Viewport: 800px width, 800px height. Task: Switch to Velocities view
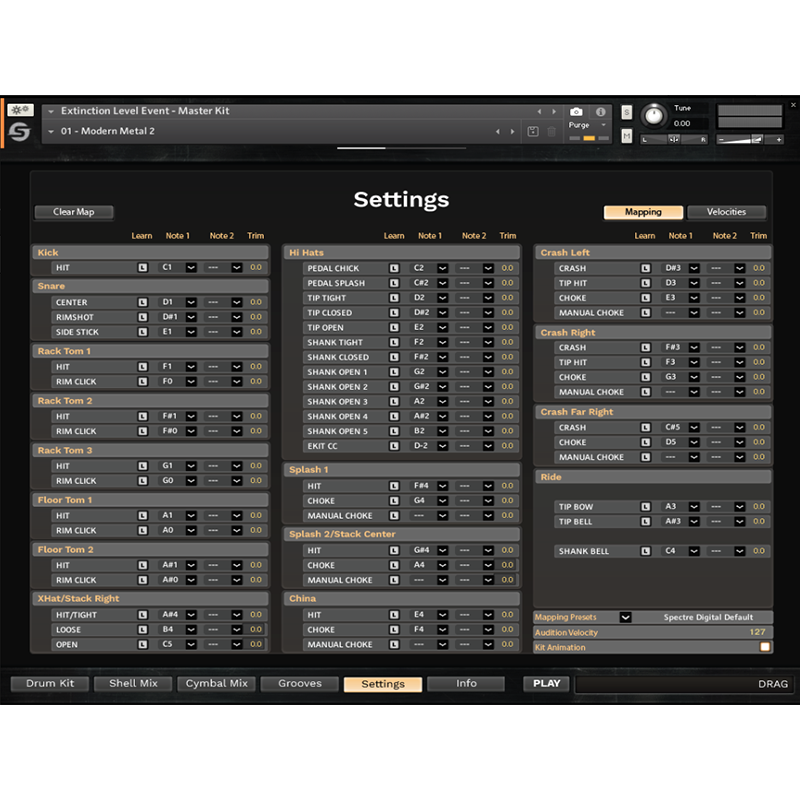pos(727,212)
